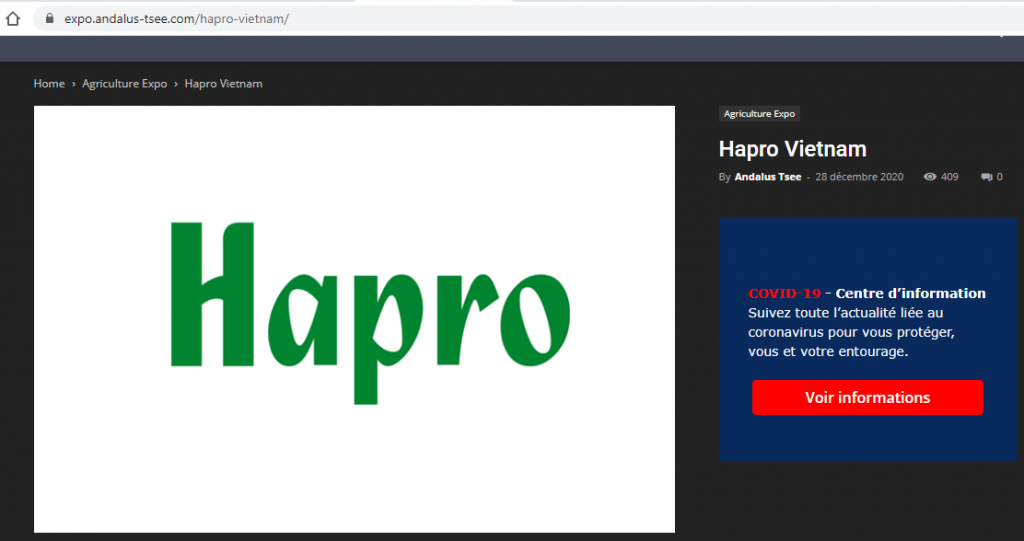Click the Agriculture Expo category tag
This screenshot has width=1024, height=541.
point(759,114)
